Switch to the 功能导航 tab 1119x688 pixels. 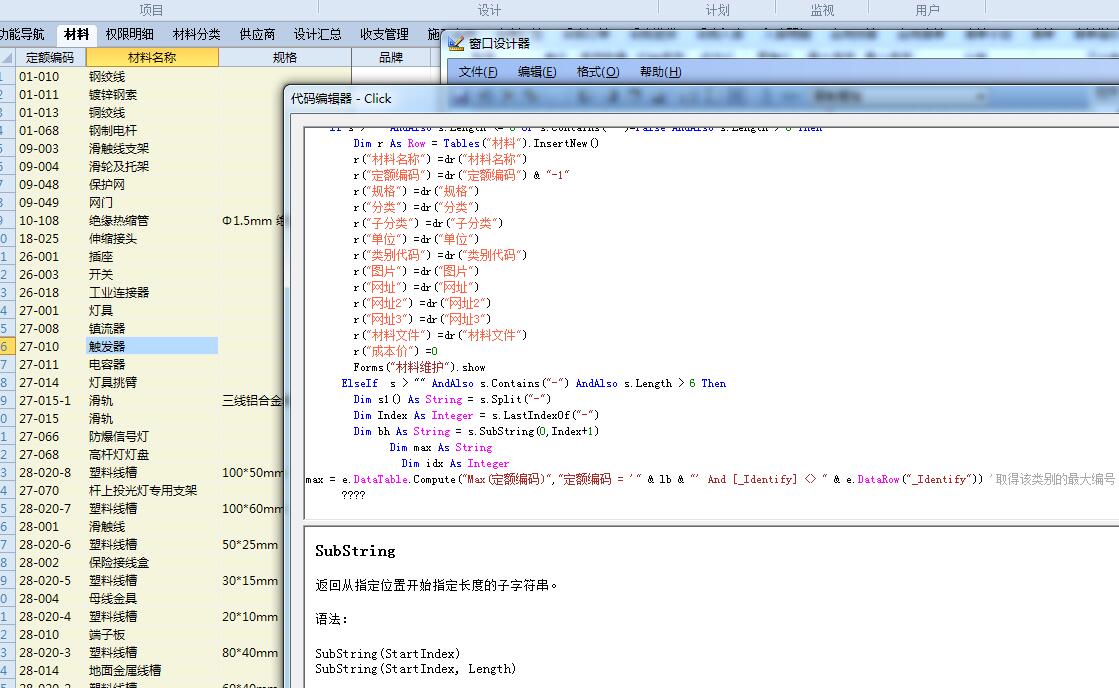click(22, 34)
